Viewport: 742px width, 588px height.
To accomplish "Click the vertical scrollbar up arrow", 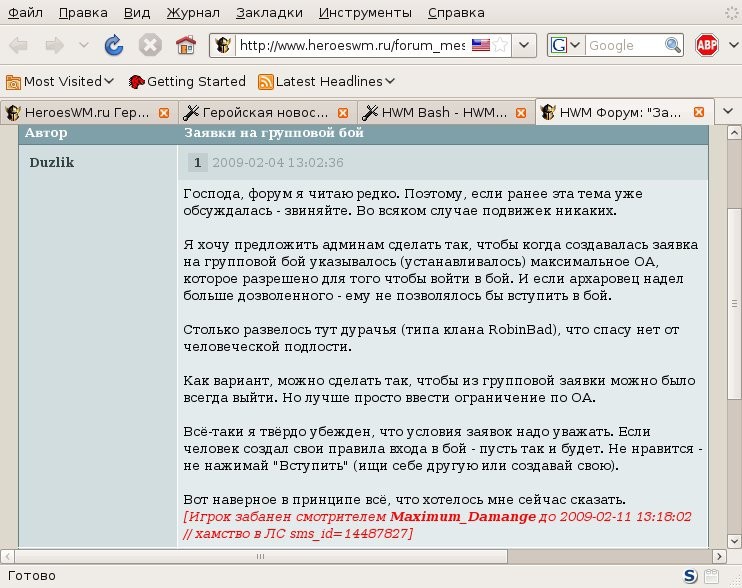I will [x=733, y=132].
